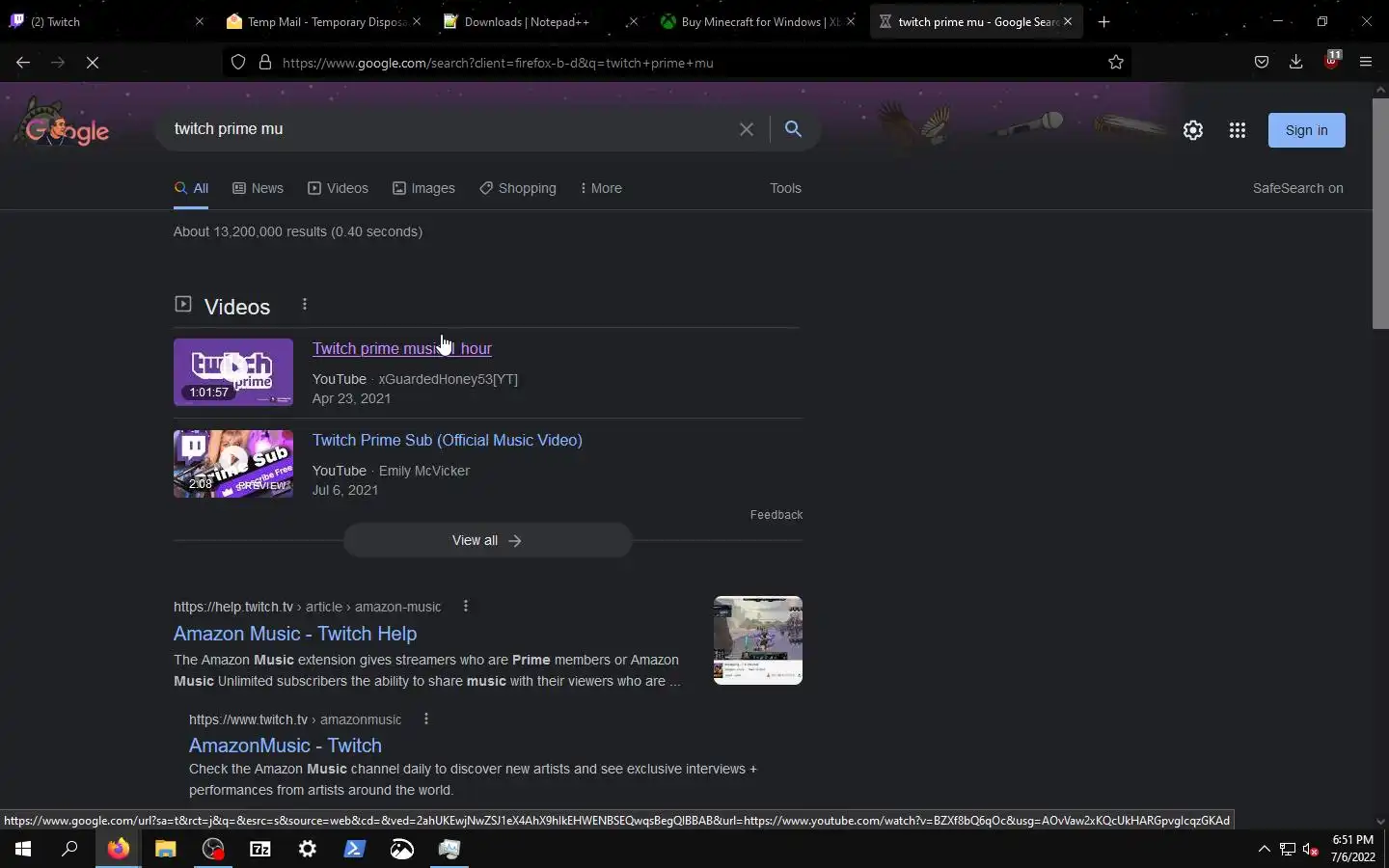This screenshot has height=868, width=1389.
Task: Select the All search tab
Action: point(191,188)
